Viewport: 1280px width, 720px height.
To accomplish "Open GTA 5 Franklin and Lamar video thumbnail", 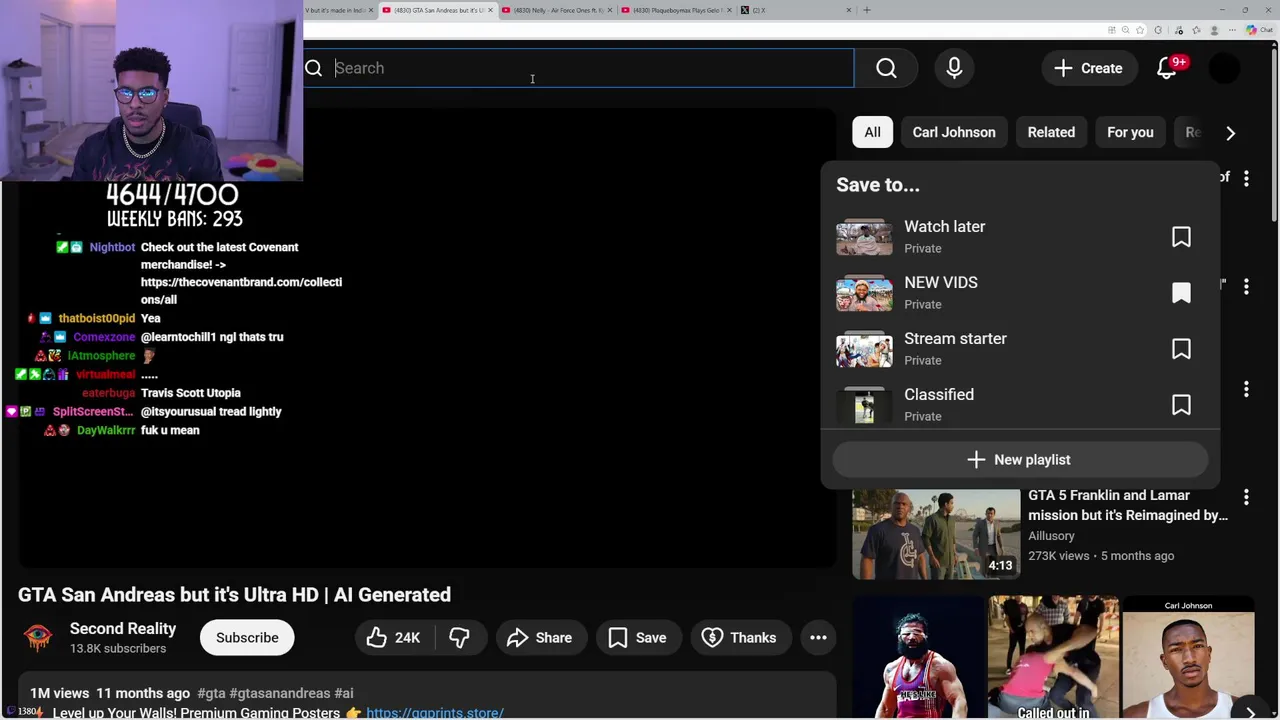I will click(936, 533).
